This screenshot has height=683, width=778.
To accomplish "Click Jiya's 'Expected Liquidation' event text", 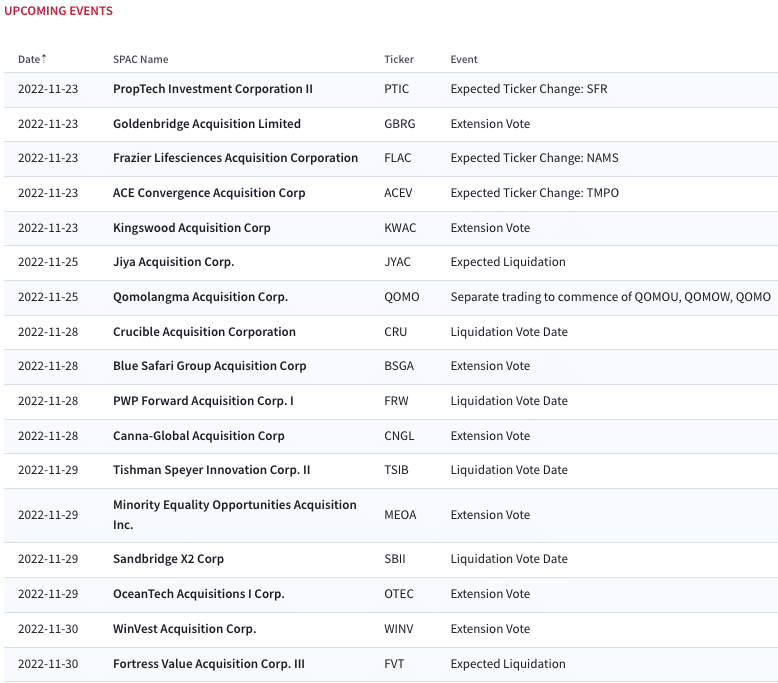I will tap(508, 262).
